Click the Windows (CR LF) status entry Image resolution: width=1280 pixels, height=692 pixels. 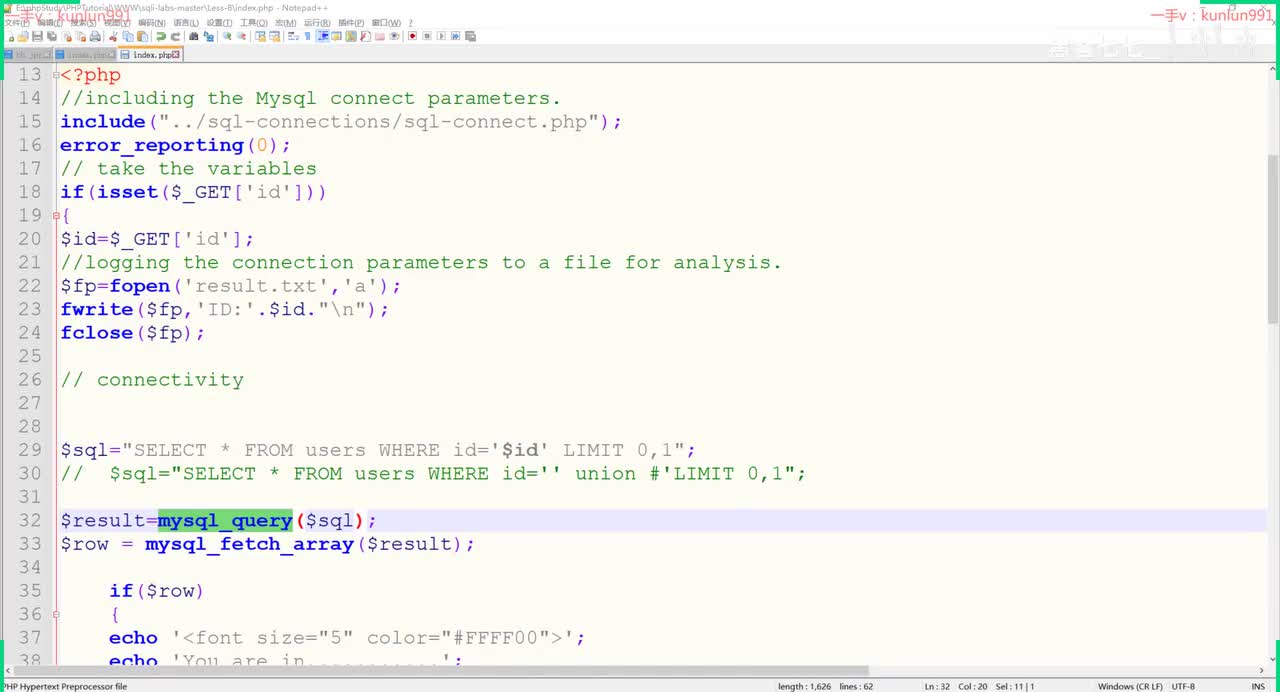click(1129, 686)
